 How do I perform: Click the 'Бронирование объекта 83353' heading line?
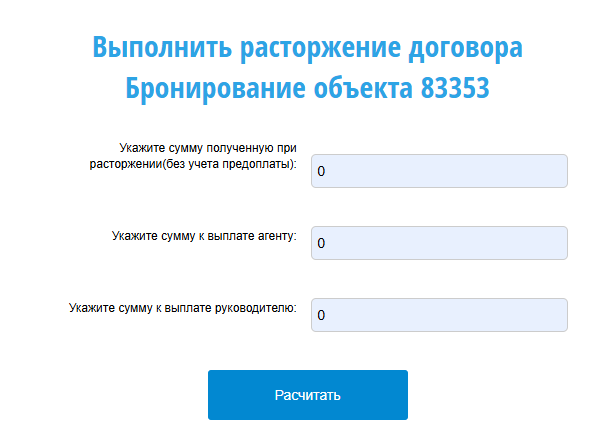307,88
